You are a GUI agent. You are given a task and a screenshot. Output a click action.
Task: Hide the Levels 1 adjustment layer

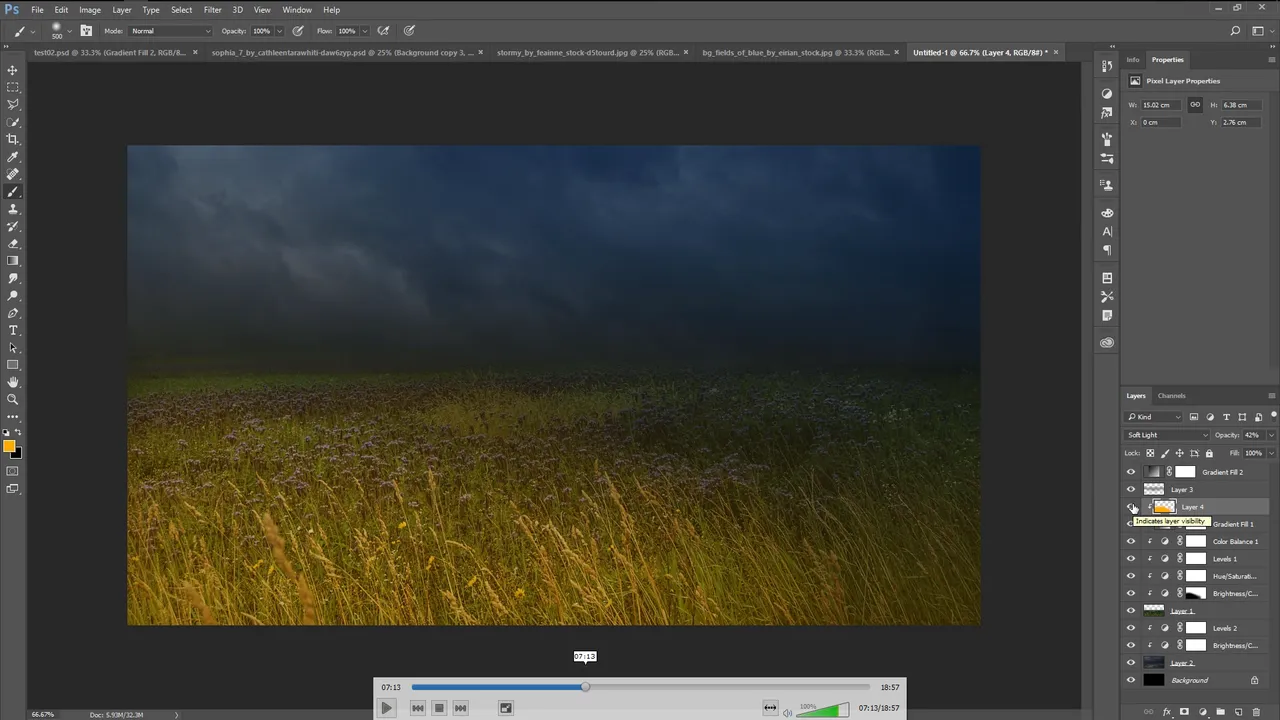[x=1131, y=559]
